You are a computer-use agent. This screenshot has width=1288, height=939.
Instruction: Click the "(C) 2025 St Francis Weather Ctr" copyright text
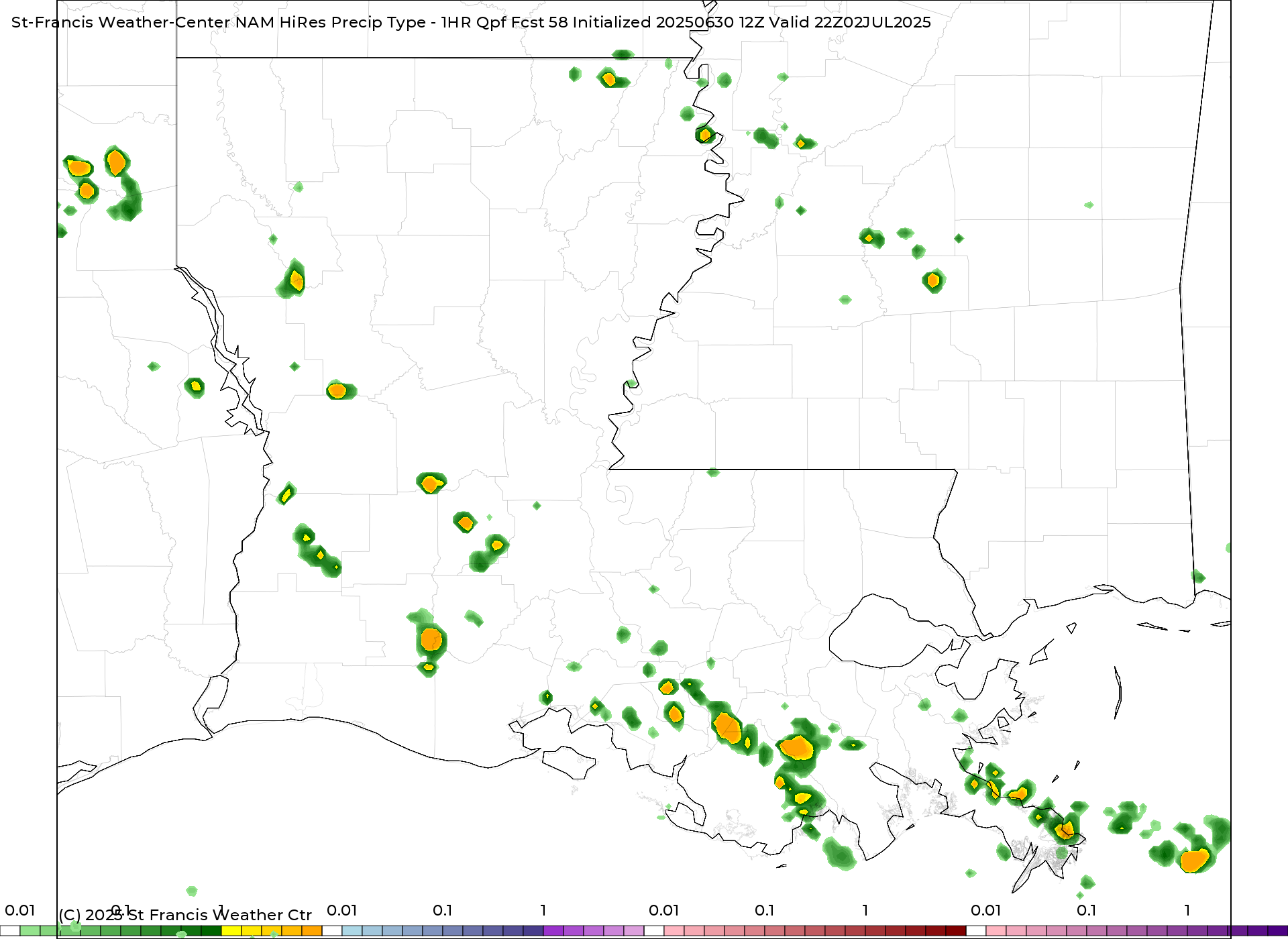185,915
